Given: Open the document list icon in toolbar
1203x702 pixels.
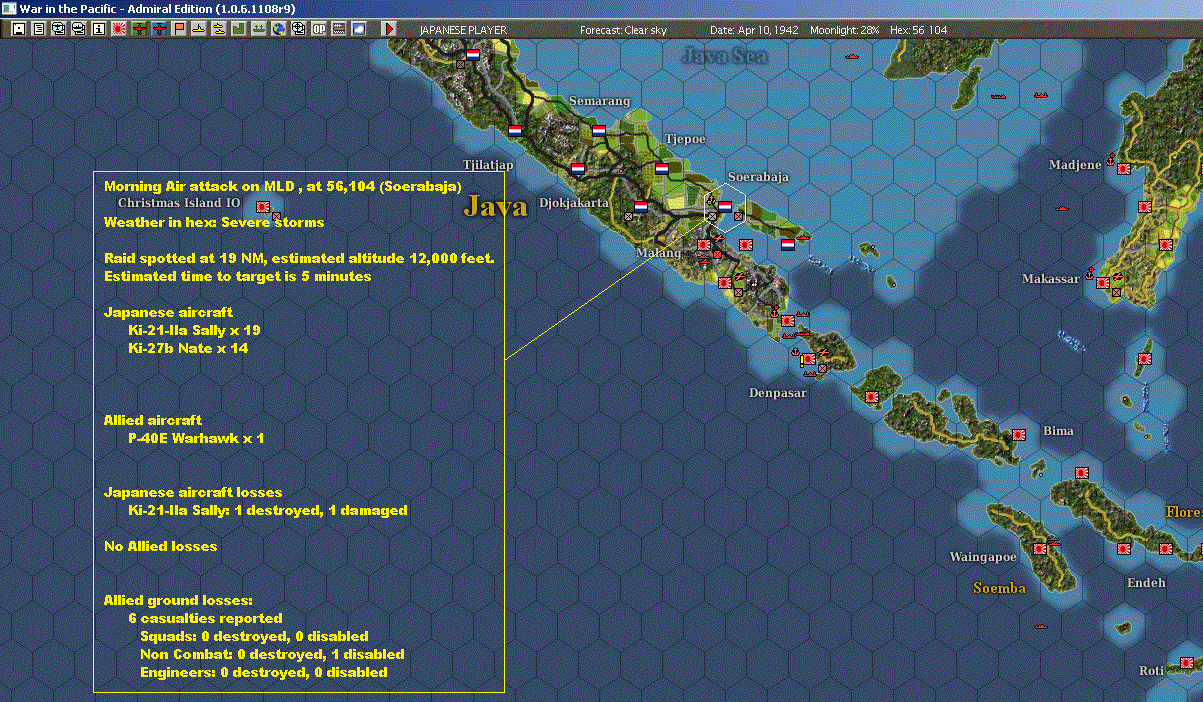Looking at the screenshot, I should 39,29.
